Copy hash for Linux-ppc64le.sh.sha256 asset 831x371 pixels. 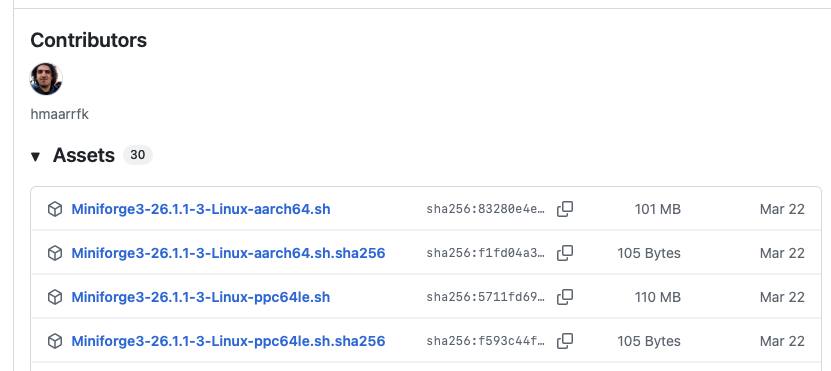tap(565, 341)
